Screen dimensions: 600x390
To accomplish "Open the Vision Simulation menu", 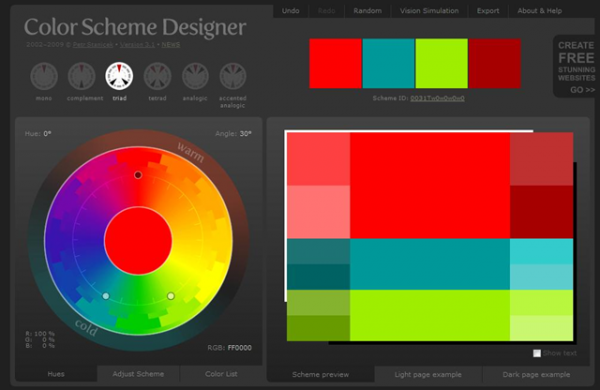I will tap(429, 11).
